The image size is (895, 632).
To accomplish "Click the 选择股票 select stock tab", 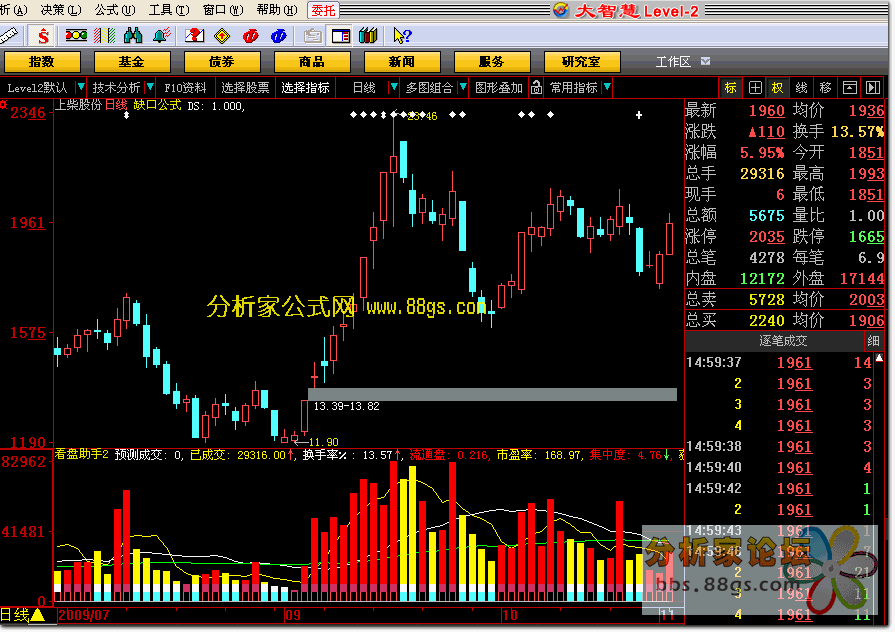I will point(245,87).
